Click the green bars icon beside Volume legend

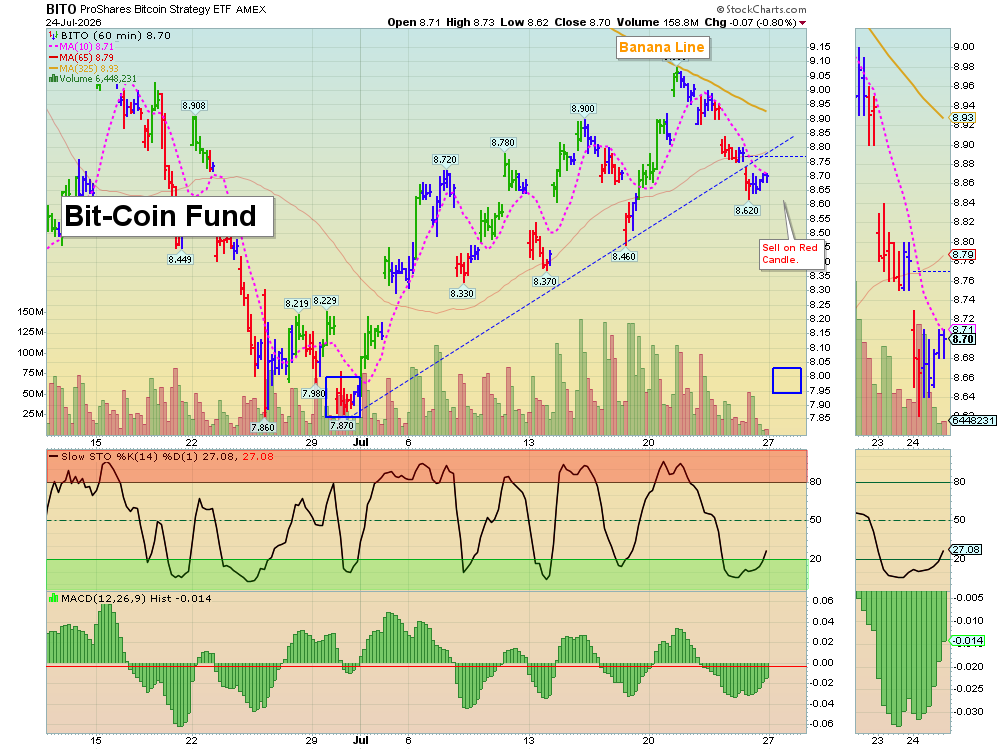click(54, 78)
